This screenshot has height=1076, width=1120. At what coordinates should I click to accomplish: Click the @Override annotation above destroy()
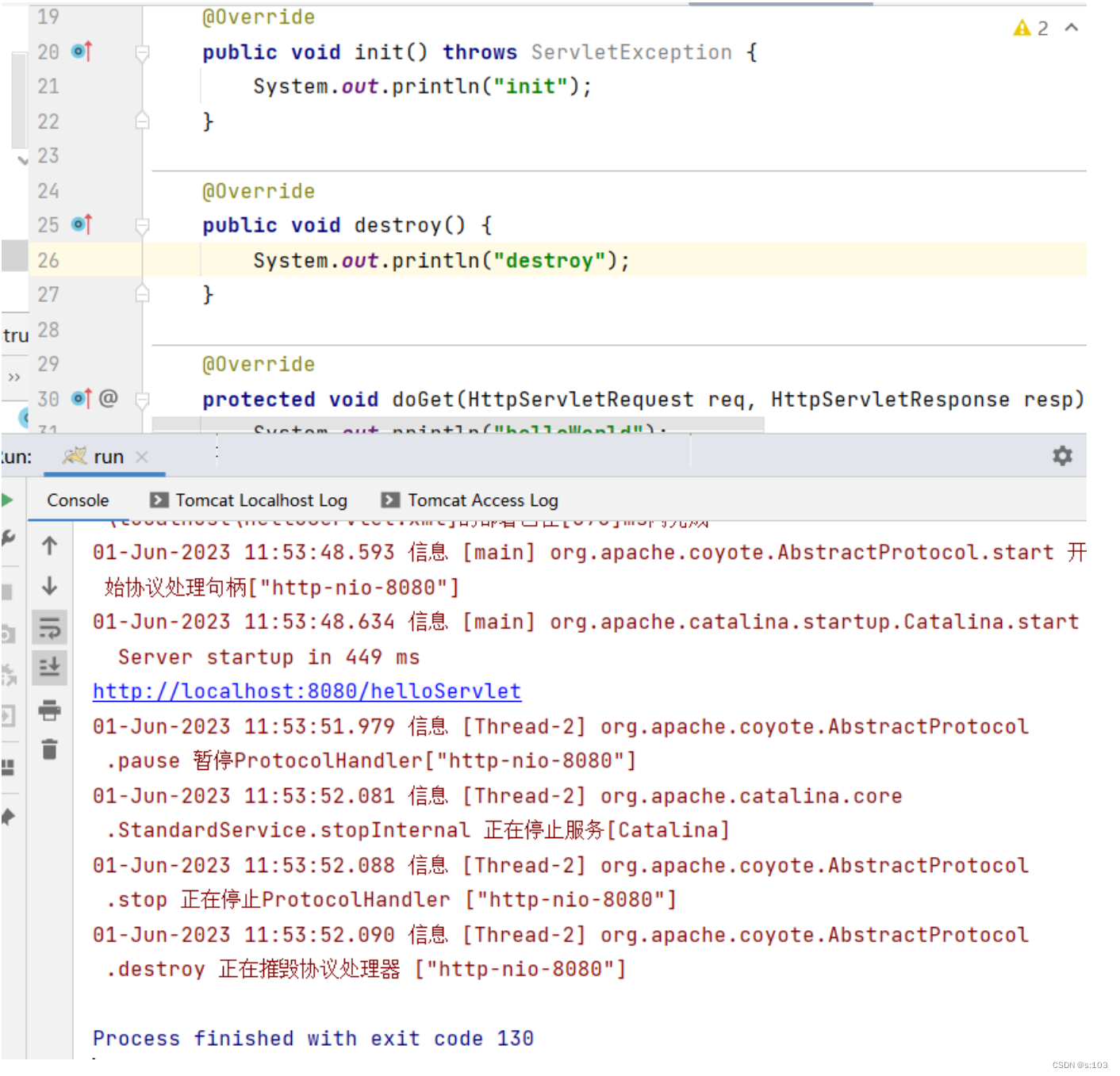click(x=259, y=191)
